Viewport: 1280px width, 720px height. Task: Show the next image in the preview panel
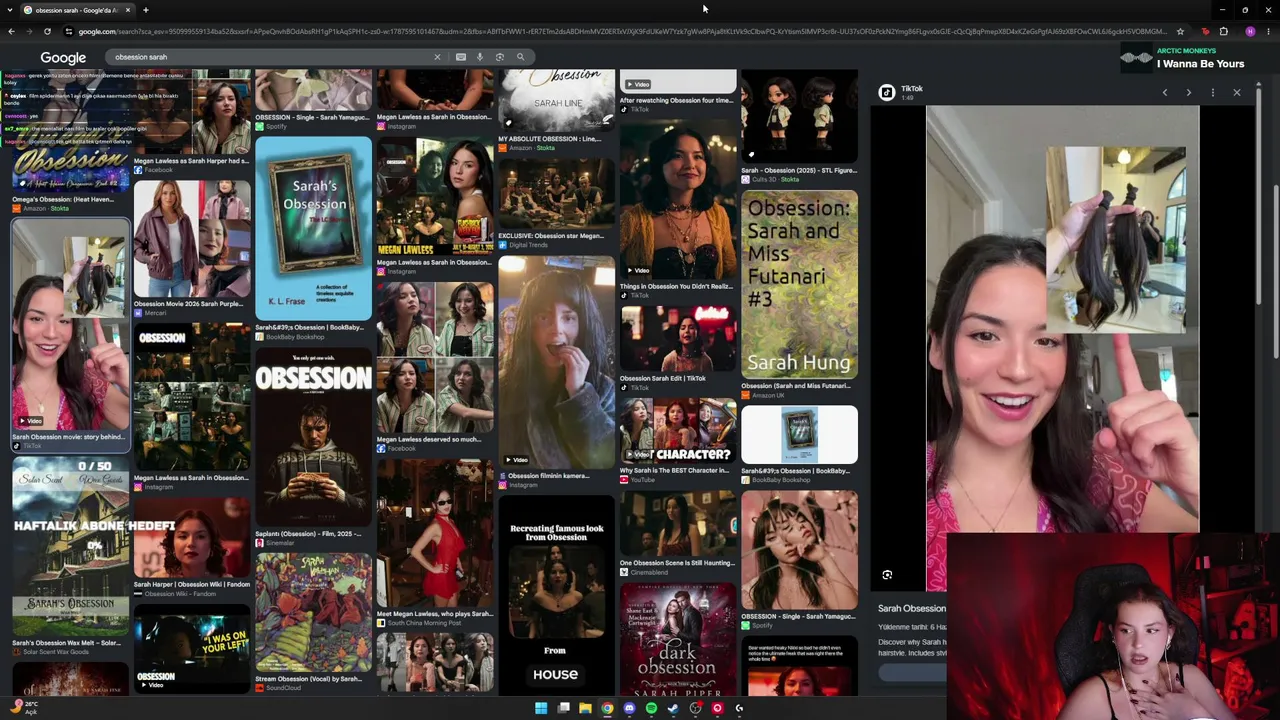click(1189, 93)
